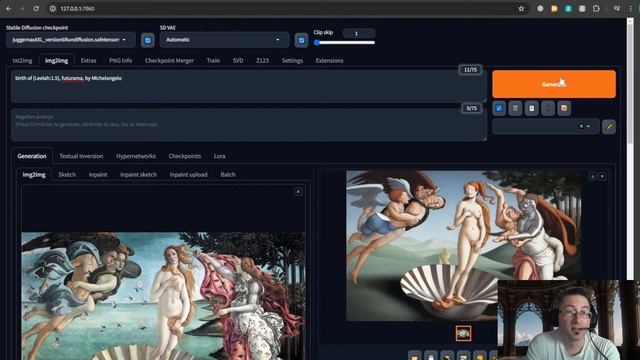
Task: Click the page vertical scrollbar
Action: click(631, 82)
